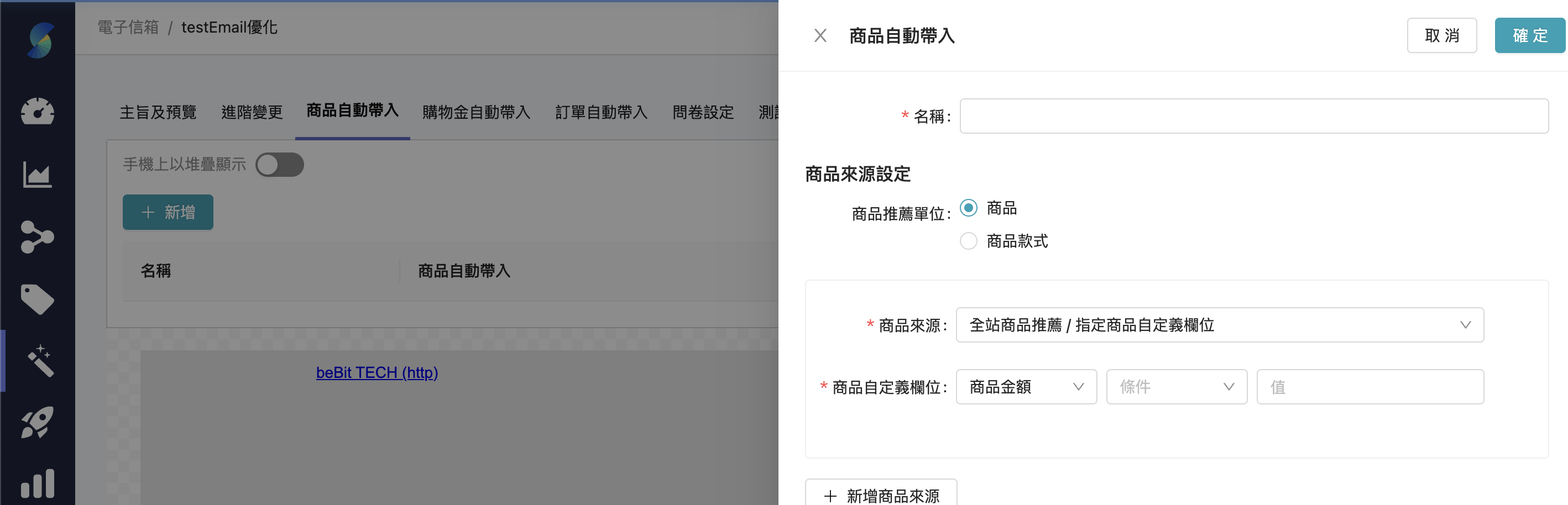Expand the 條件 condition dropdown
Viewport: 1568px width, 505px height.
(1176, 387)
